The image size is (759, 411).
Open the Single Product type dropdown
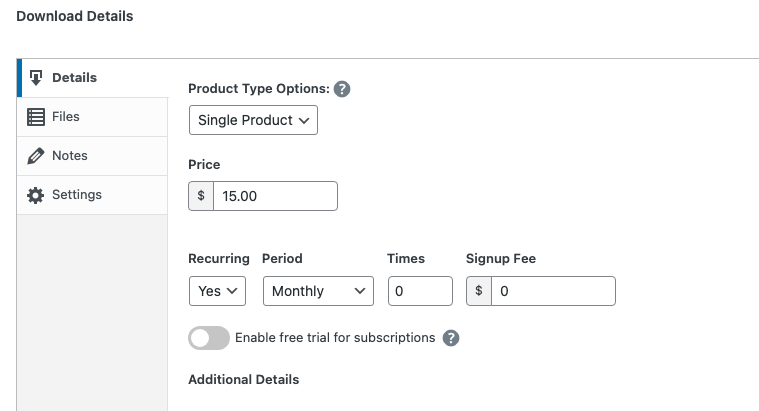pos(253,120)
